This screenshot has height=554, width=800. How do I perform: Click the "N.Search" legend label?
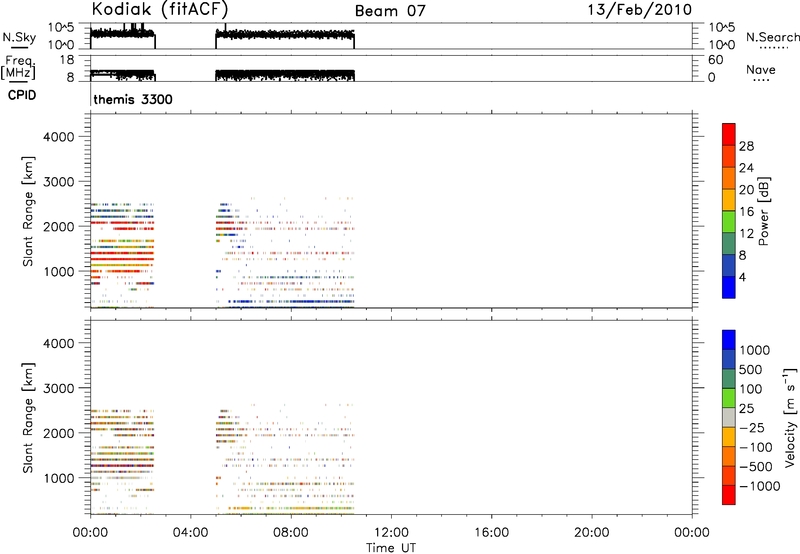[x=773, y=37]
